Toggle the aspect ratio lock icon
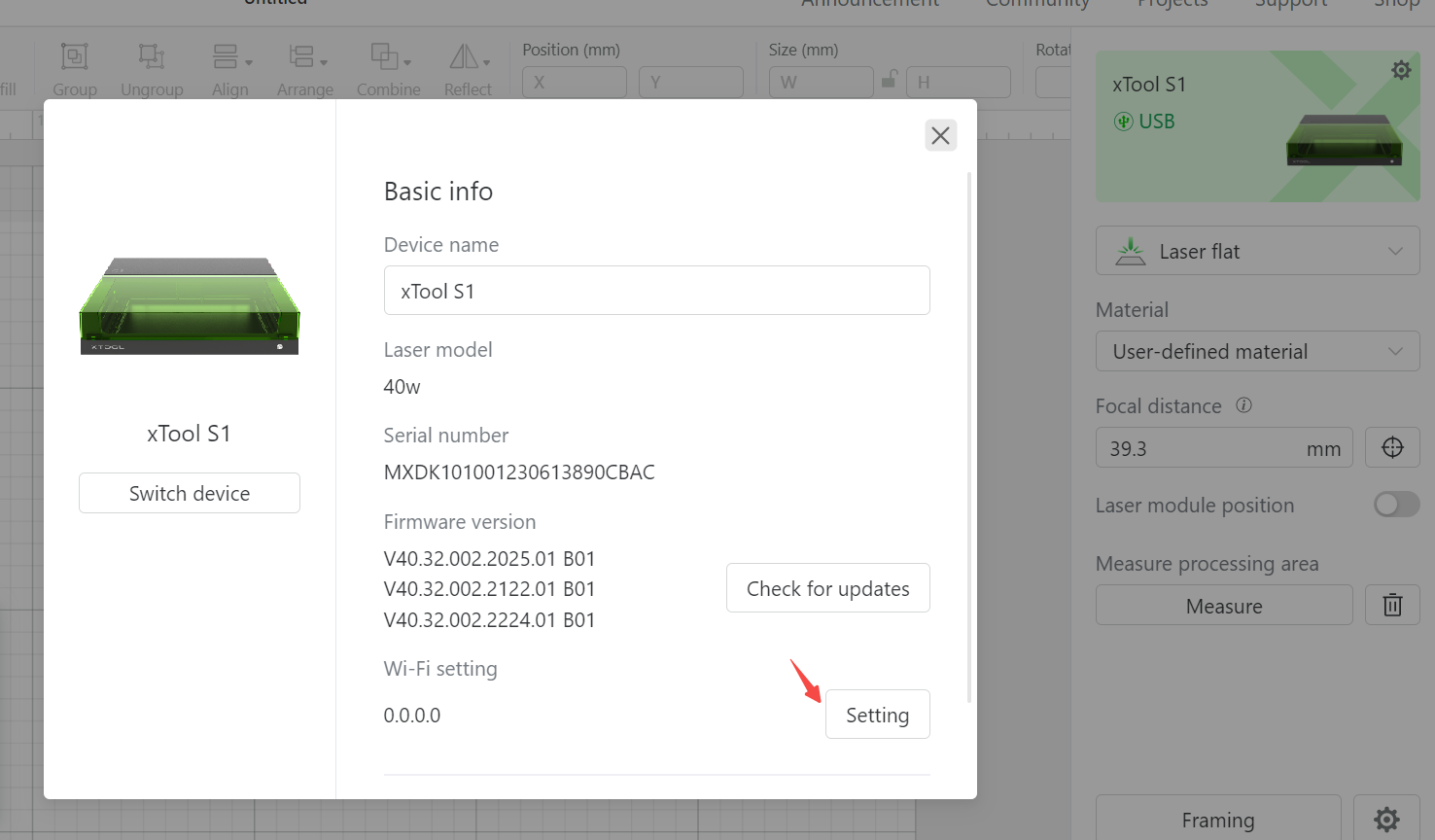The image size is (1435, 840). [x=890, y=80]
